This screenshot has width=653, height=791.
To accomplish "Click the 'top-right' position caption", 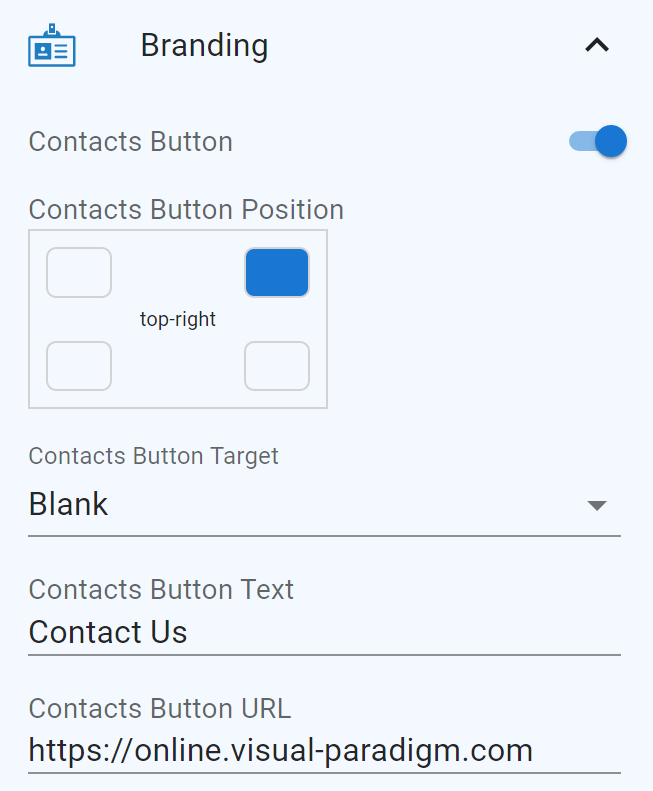I will click(x=178, y=320).
